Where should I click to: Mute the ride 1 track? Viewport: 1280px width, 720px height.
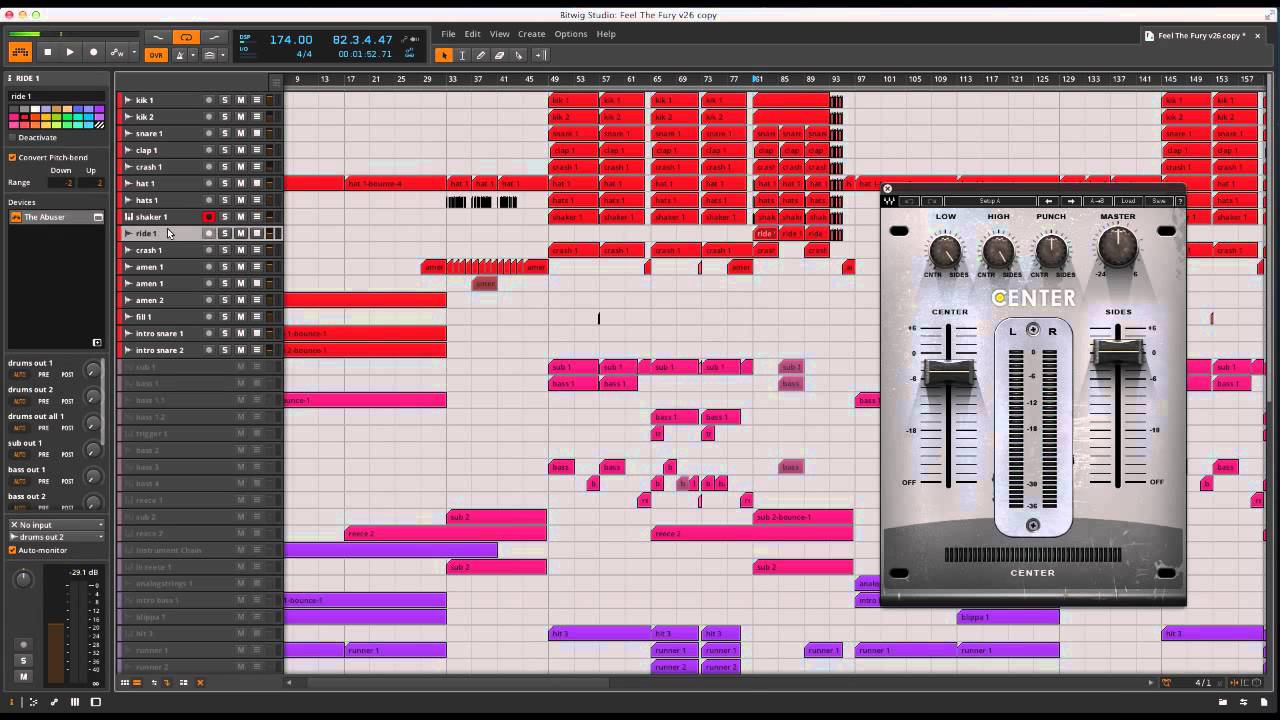pos(241,233)
